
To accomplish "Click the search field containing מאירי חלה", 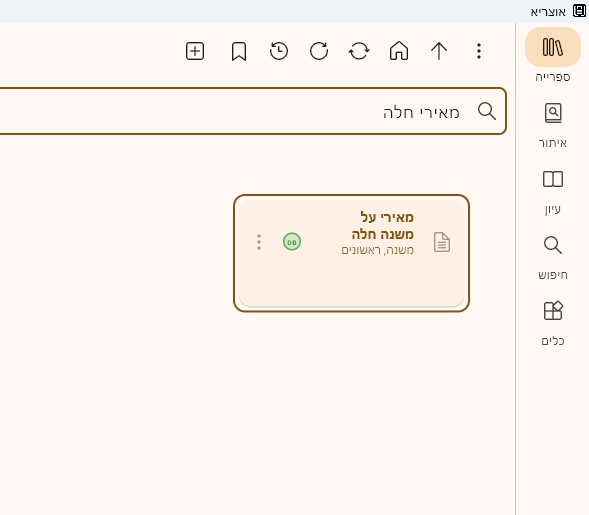I will point(253,111).
